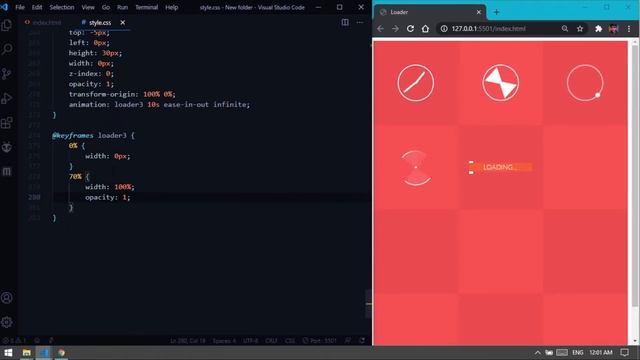Image resolution: width=640 pixels, height=360 pixels.
Task: Click the @keyframes loader3 line in editor
Action: (93, 135)
